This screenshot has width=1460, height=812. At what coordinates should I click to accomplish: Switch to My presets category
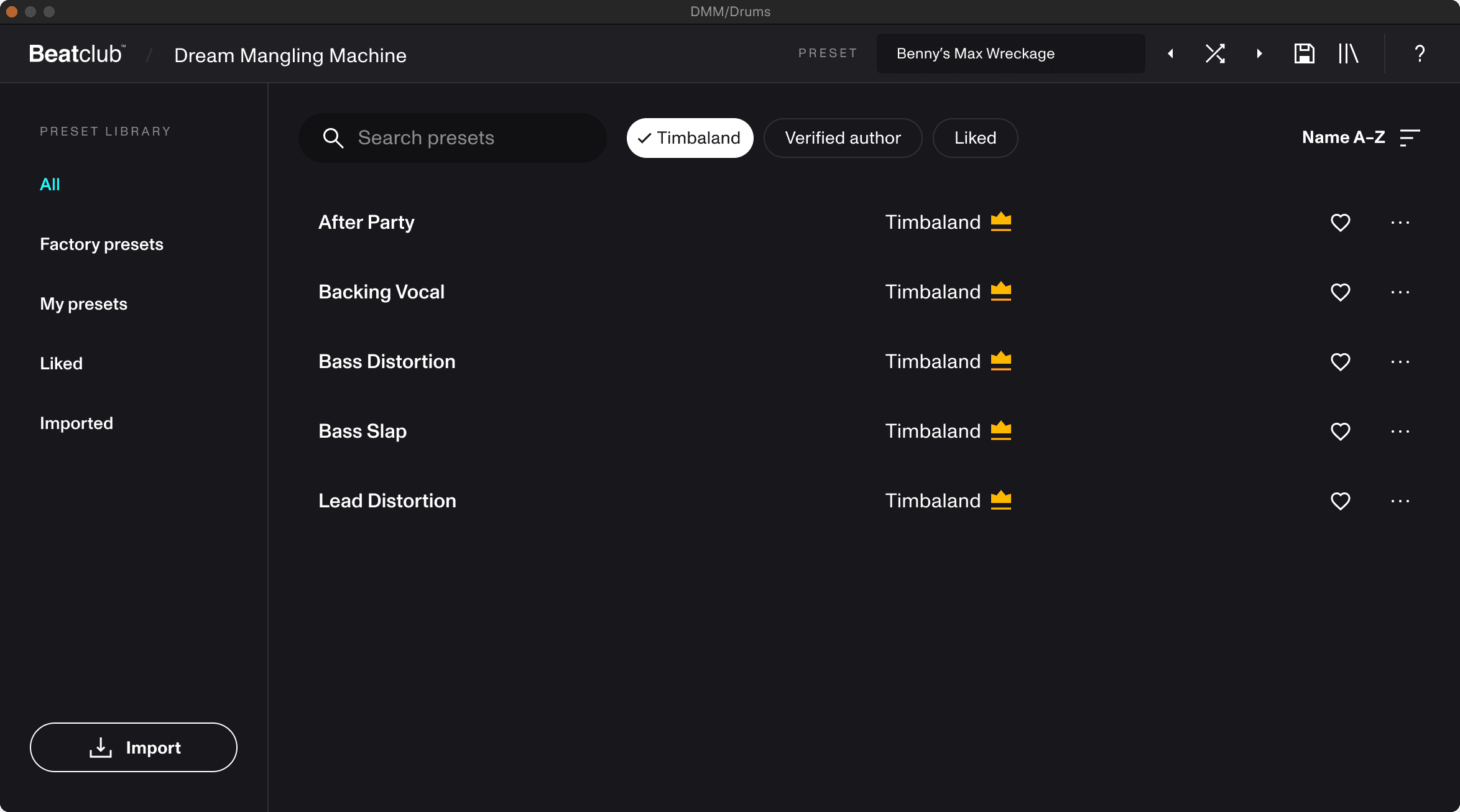pyautogui.click(x=83, y=304)
